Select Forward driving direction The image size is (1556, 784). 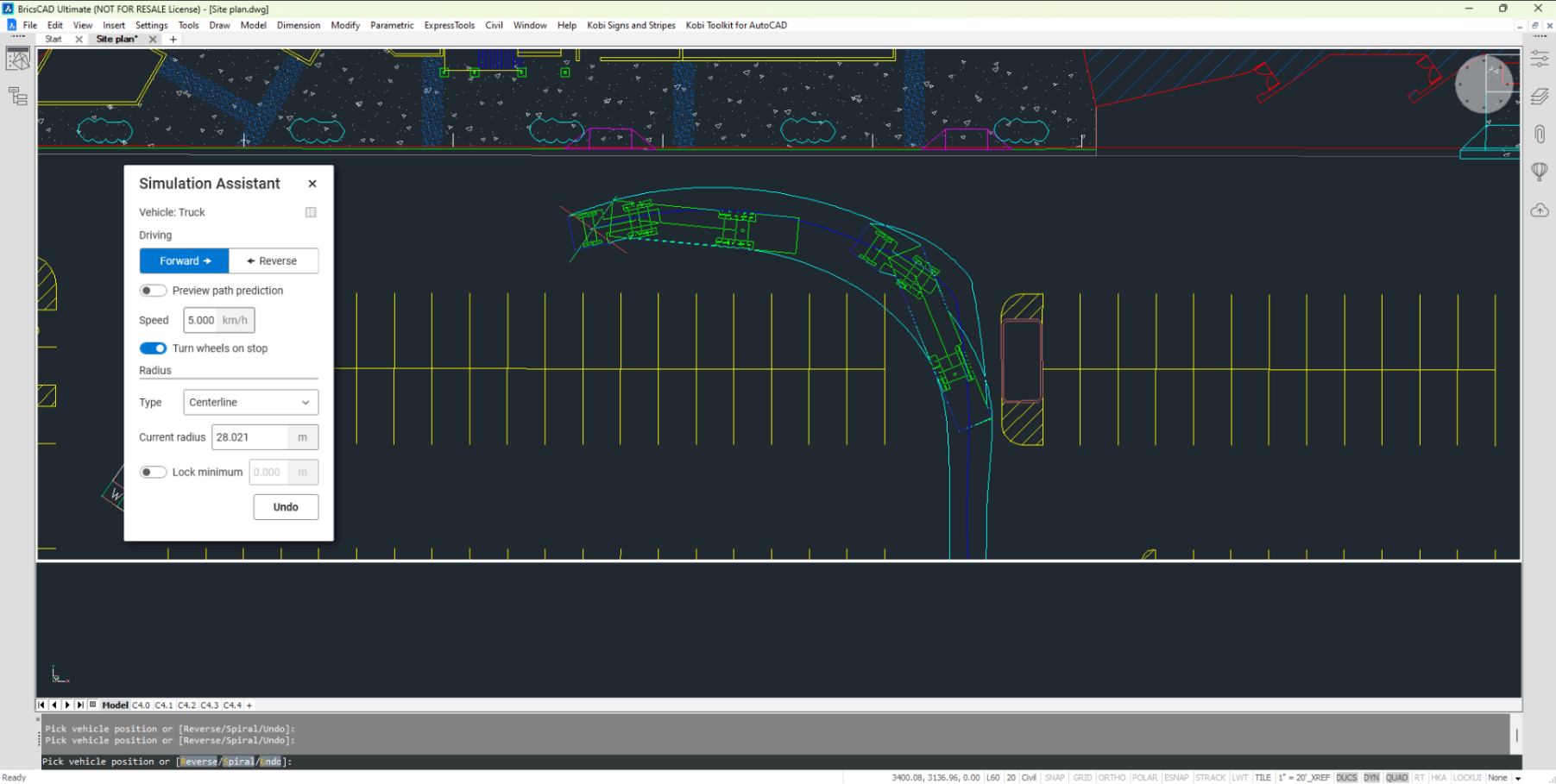point(185,260)
